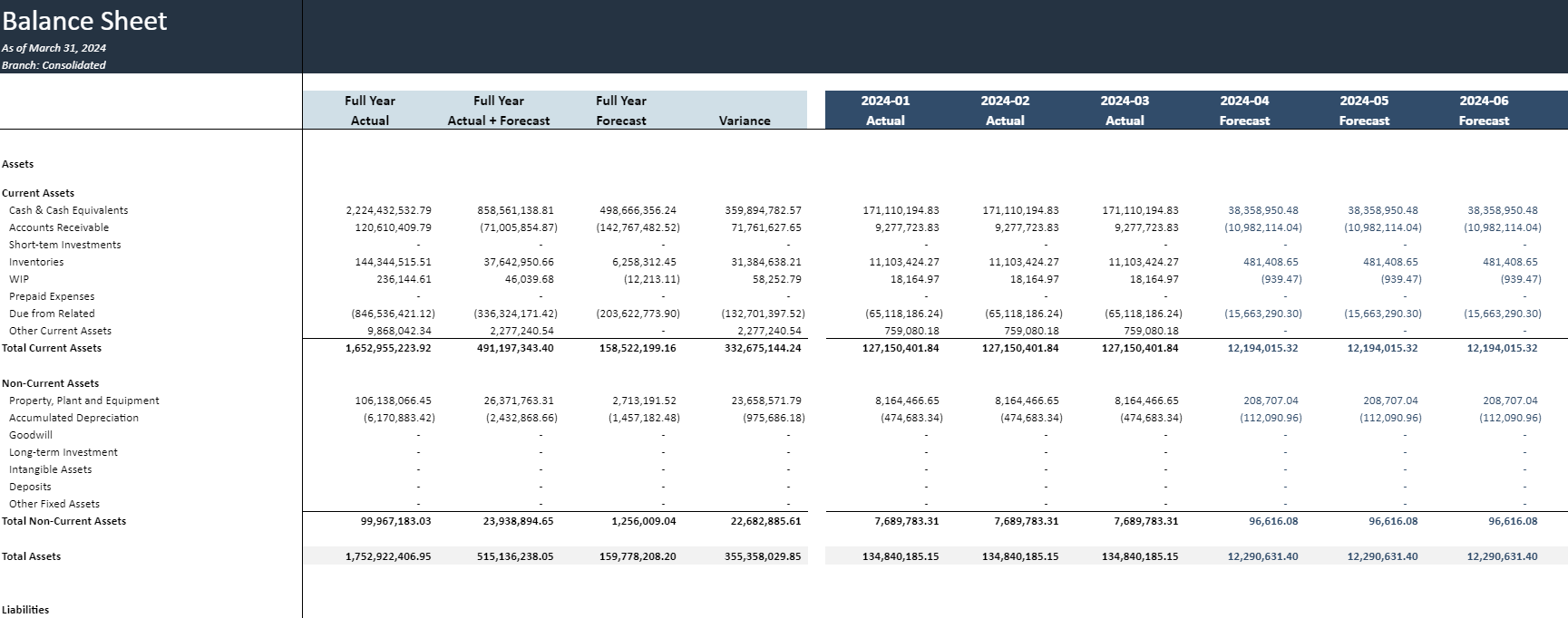Click the Cash & Cash Equivalents row label
Image resolution: width=1568 pixels, height=618 pixels.
pyautogui.click(x=68, y=210)
